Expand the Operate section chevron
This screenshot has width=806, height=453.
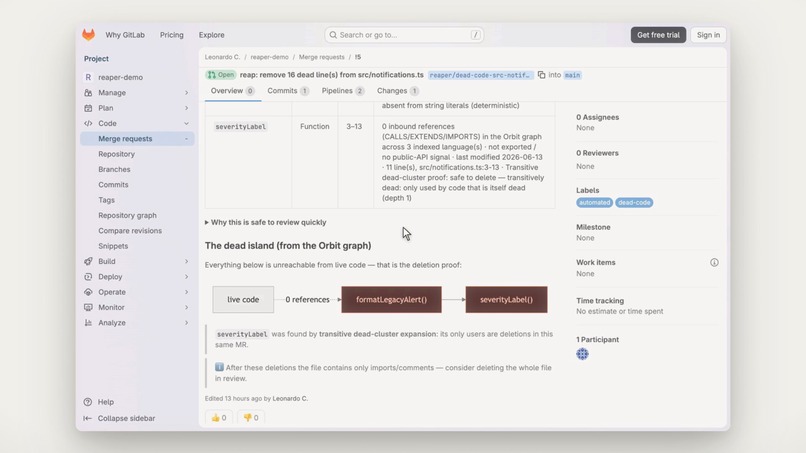186,292
